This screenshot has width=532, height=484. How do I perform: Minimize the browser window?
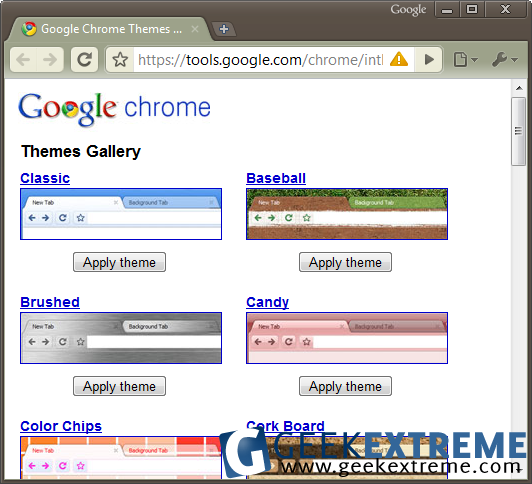[447, 9]
